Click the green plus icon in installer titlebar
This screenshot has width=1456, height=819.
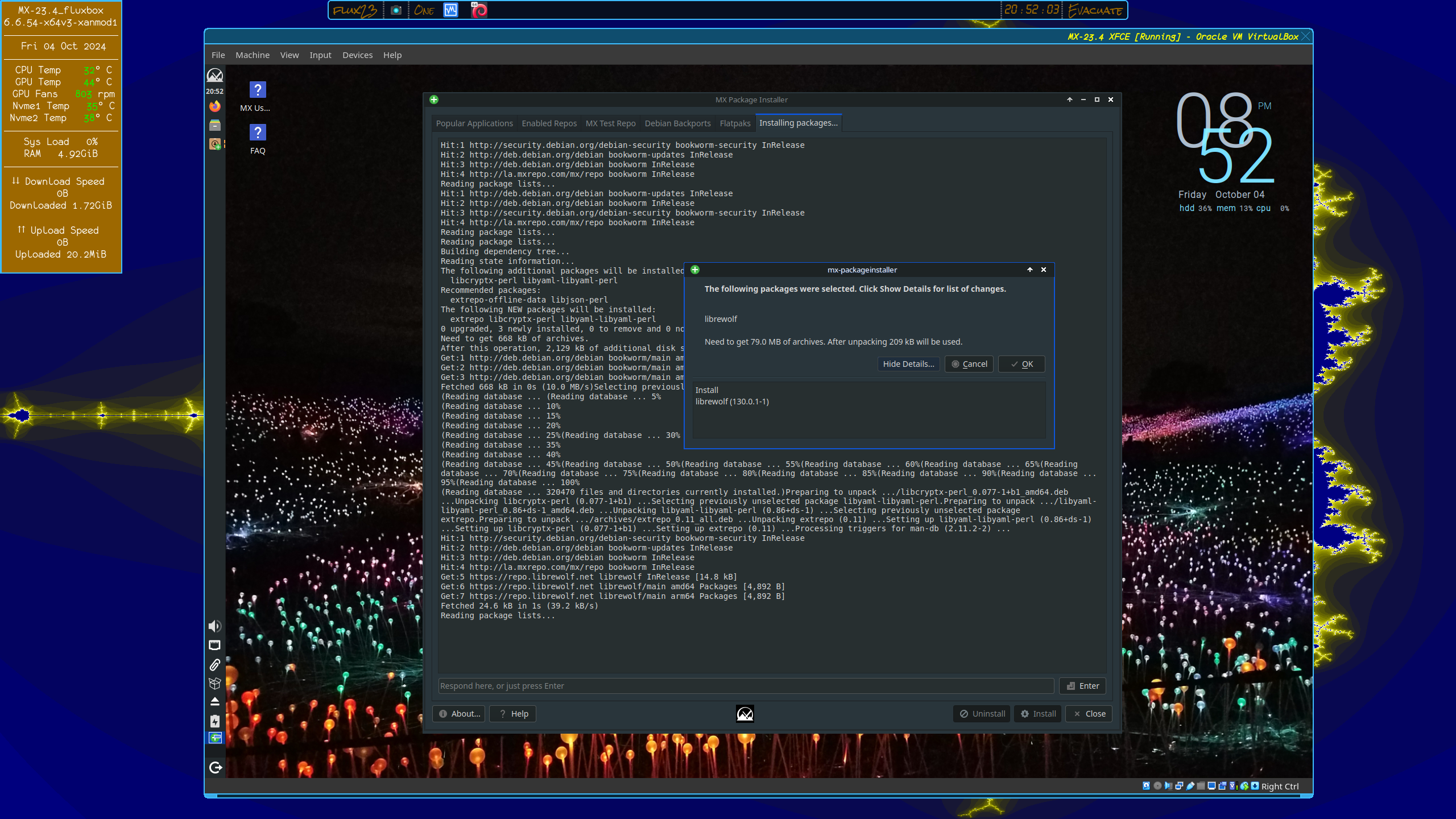click(x=434, y=100)
